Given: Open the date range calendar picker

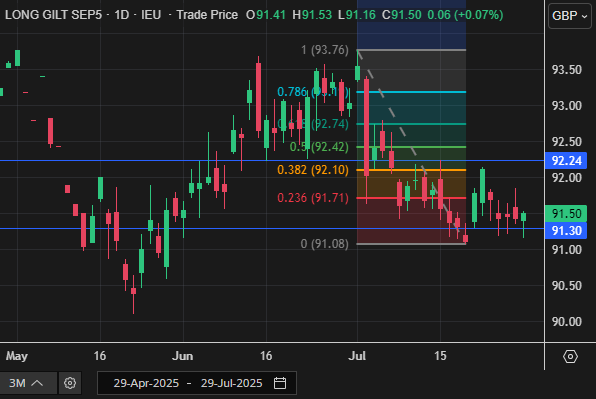Looking at the screenshot, I should point(280,383).
